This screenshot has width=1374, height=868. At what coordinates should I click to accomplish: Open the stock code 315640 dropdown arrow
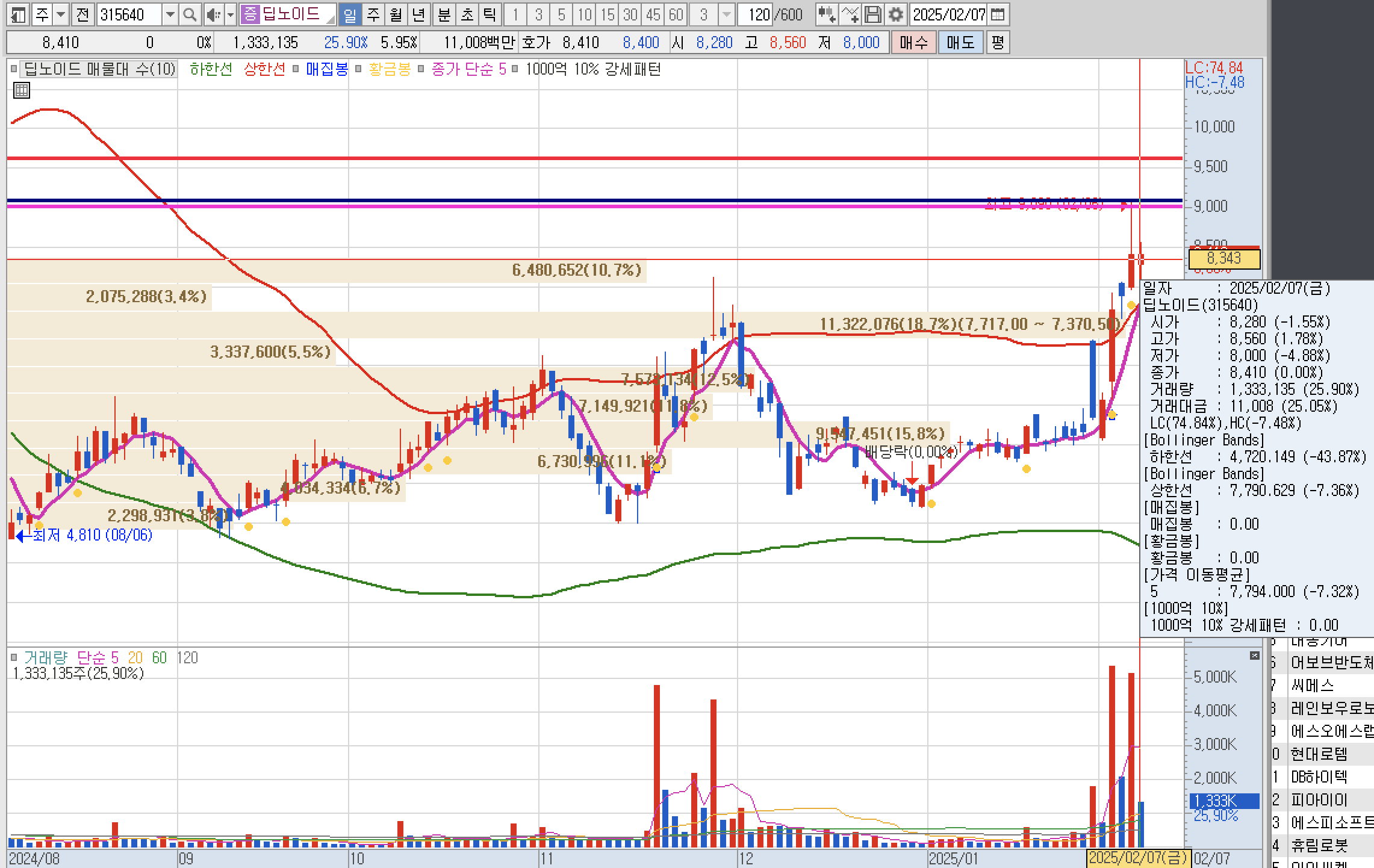(x=170, y=14)
